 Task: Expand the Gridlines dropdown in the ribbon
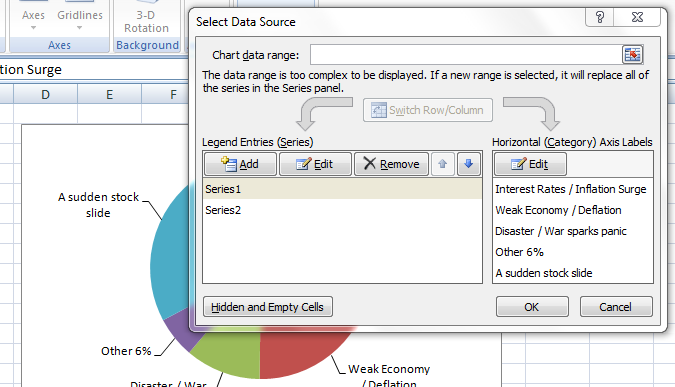(x=80, y=19)
